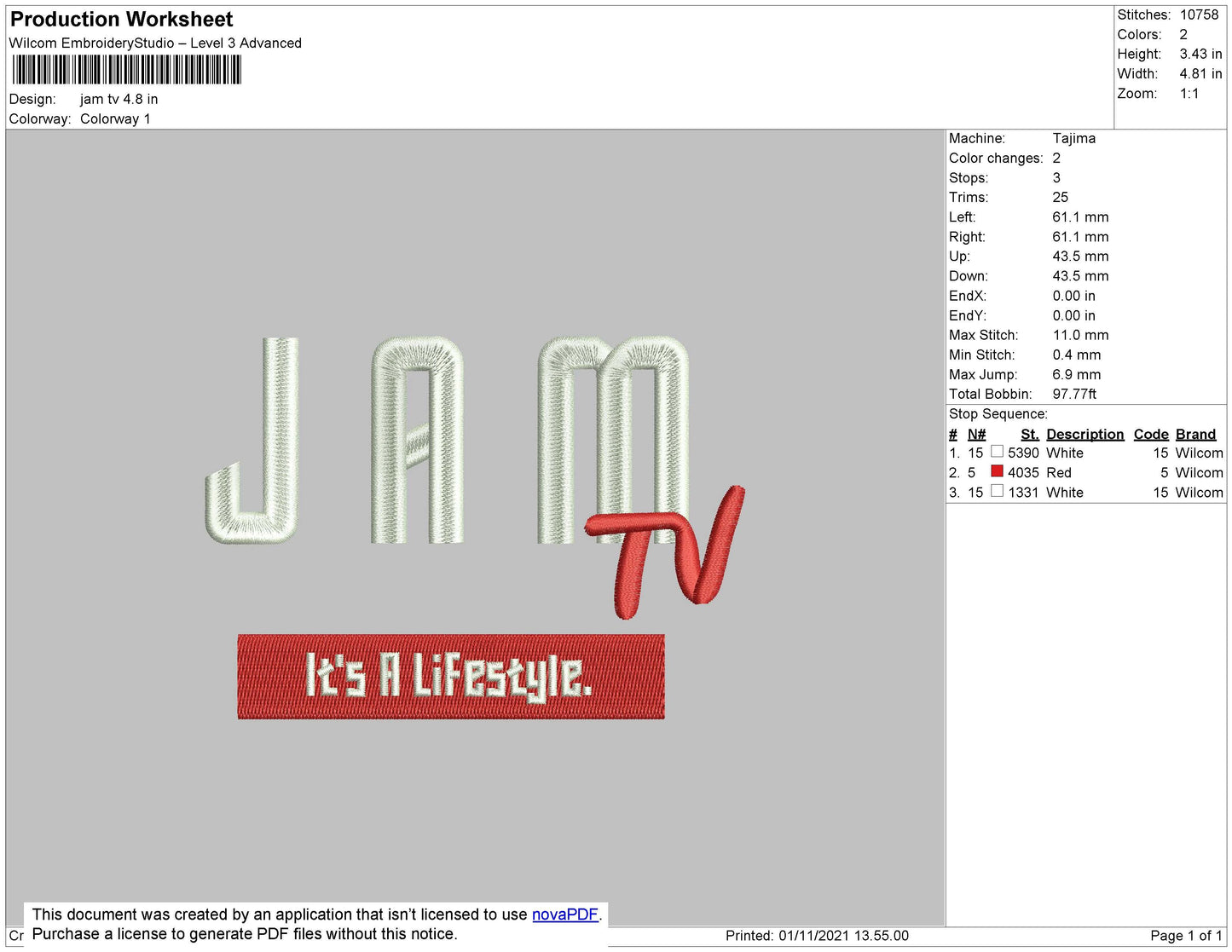Select the stitch count 1331 in row 3

[x=1023, y=492]
